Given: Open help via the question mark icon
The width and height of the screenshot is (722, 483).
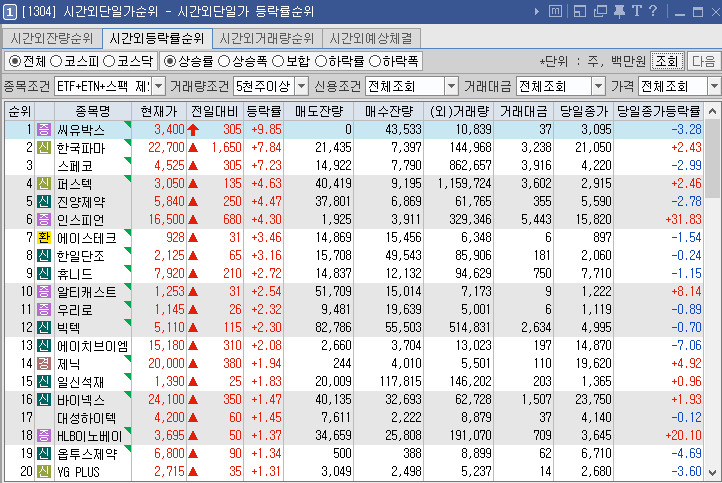Looking at the screenshot, I should pyautogui.click(x=653, y=11).
